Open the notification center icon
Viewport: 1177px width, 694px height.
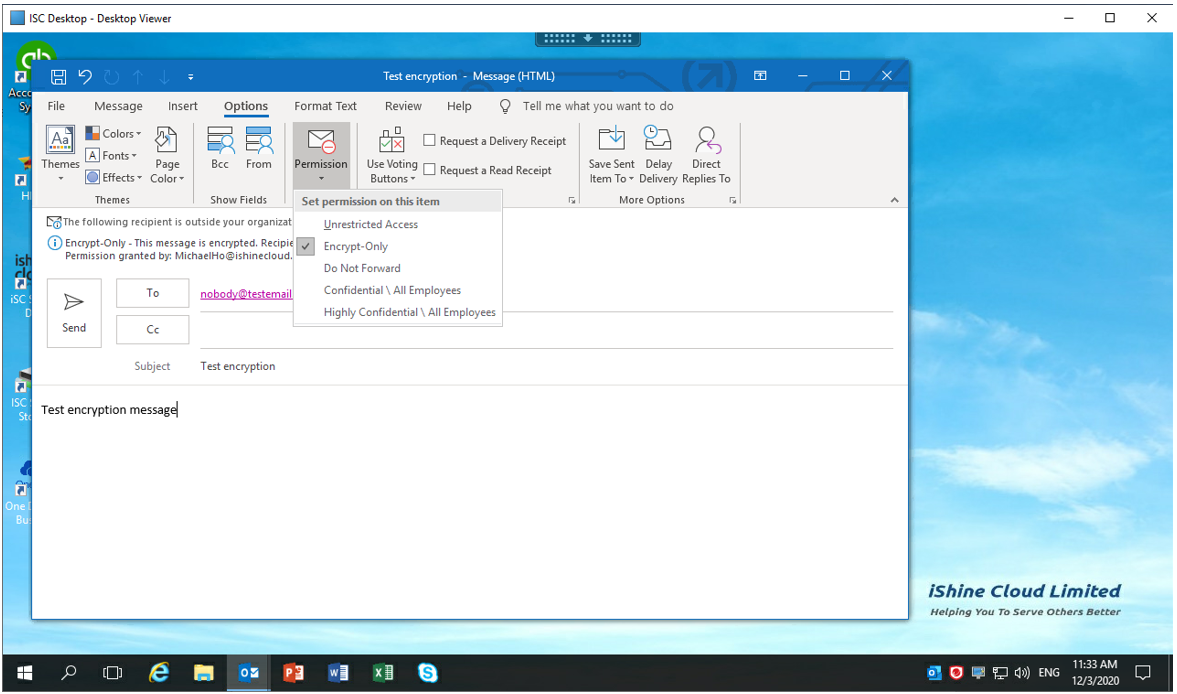point(1142,673)
